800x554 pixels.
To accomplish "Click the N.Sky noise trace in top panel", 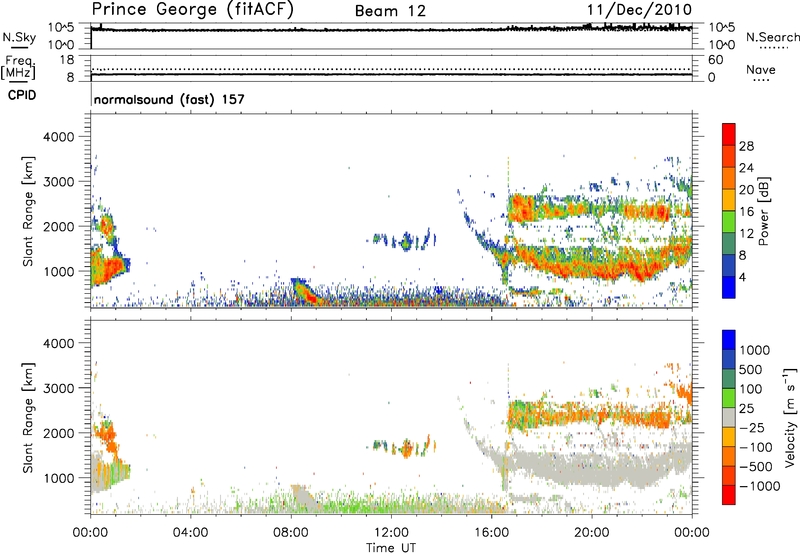I will click(x=391, y=30).
